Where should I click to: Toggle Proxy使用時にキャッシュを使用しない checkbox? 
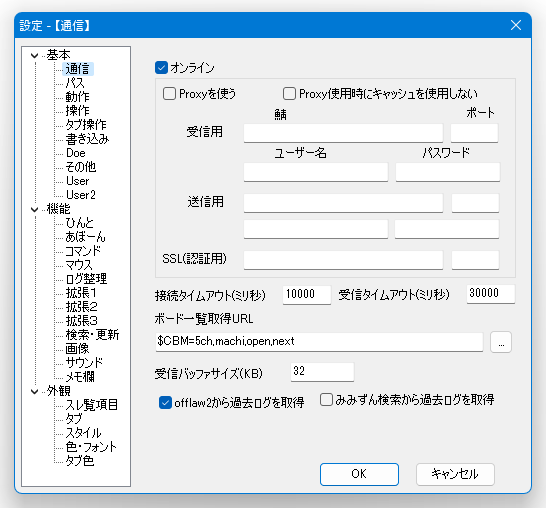289,94
